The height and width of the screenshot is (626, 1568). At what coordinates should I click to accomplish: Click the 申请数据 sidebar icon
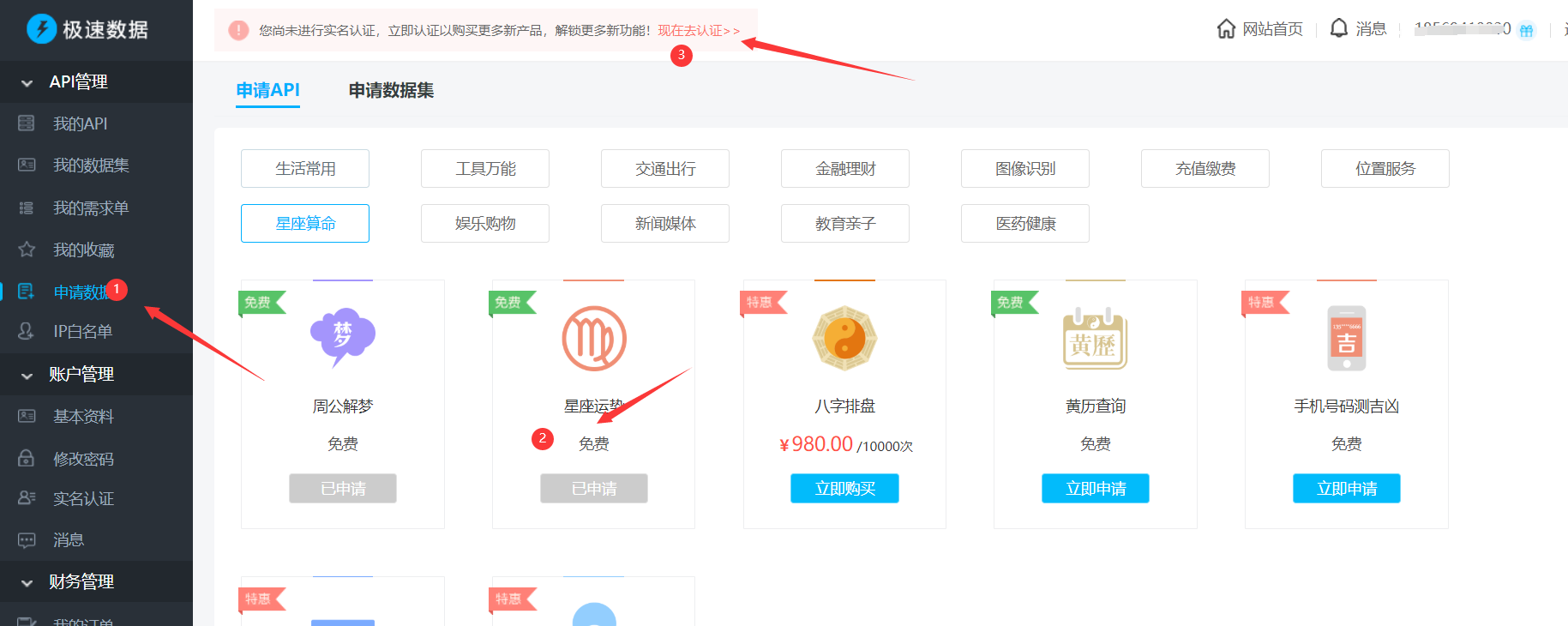(x=27, y=292)
